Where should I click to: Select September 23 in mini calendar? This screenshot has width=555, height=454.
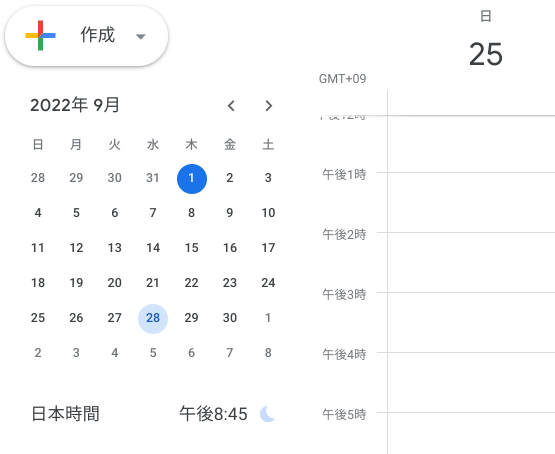pos(230,283)
